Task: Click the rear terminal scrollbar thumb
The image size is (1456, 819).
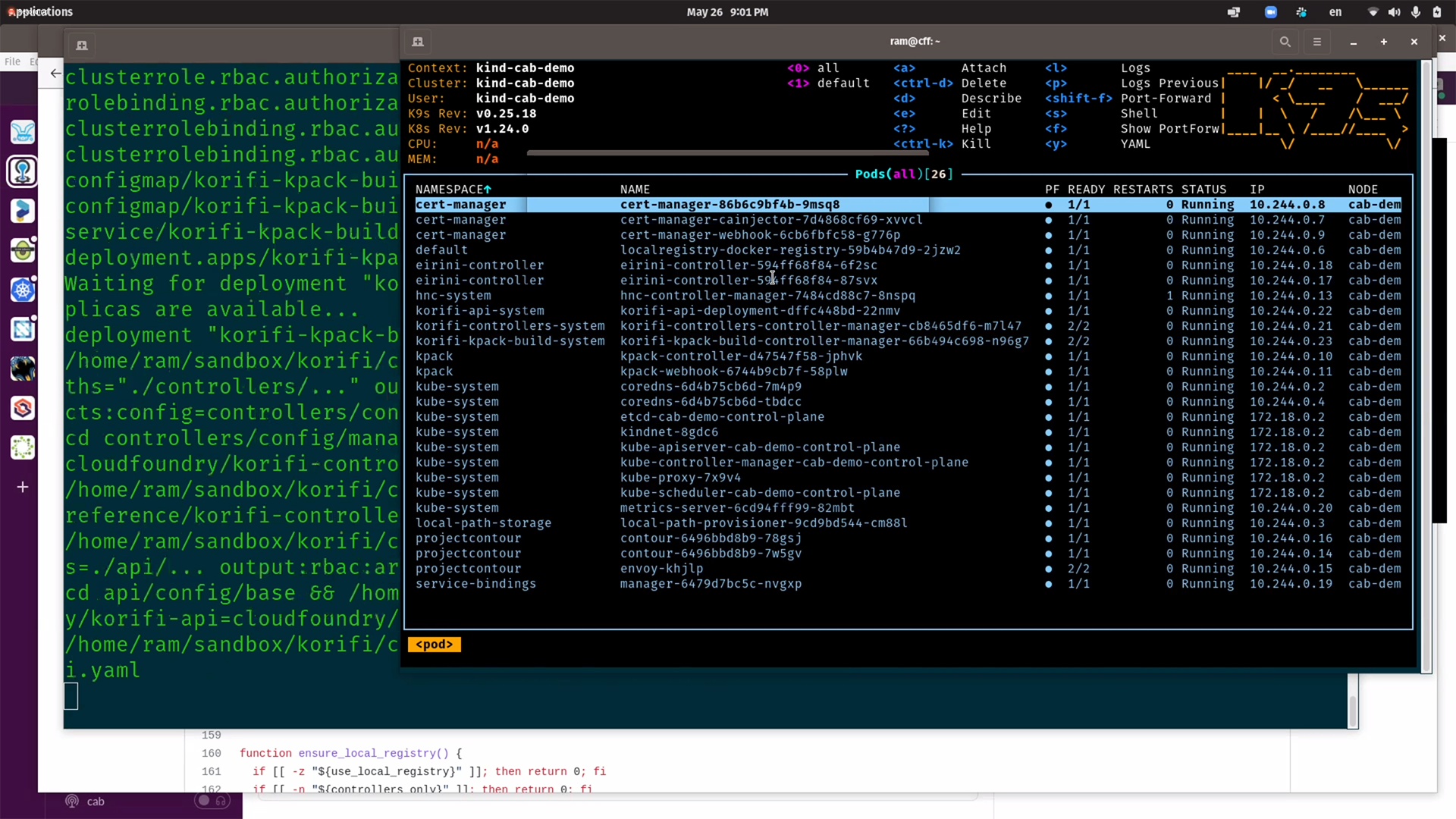Action: pyautogui.click(x=1352, y=711)
